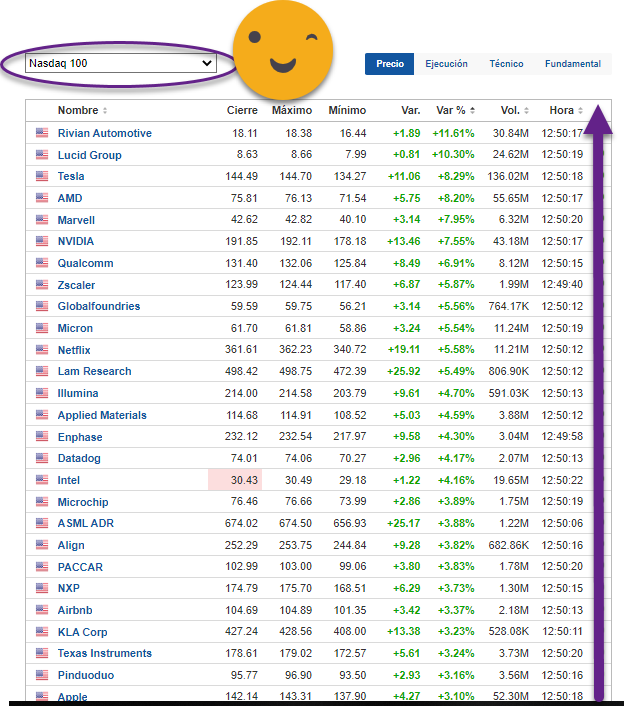
Task: Select NVIDIA minimum 178.18
Action: pos(350,241)
